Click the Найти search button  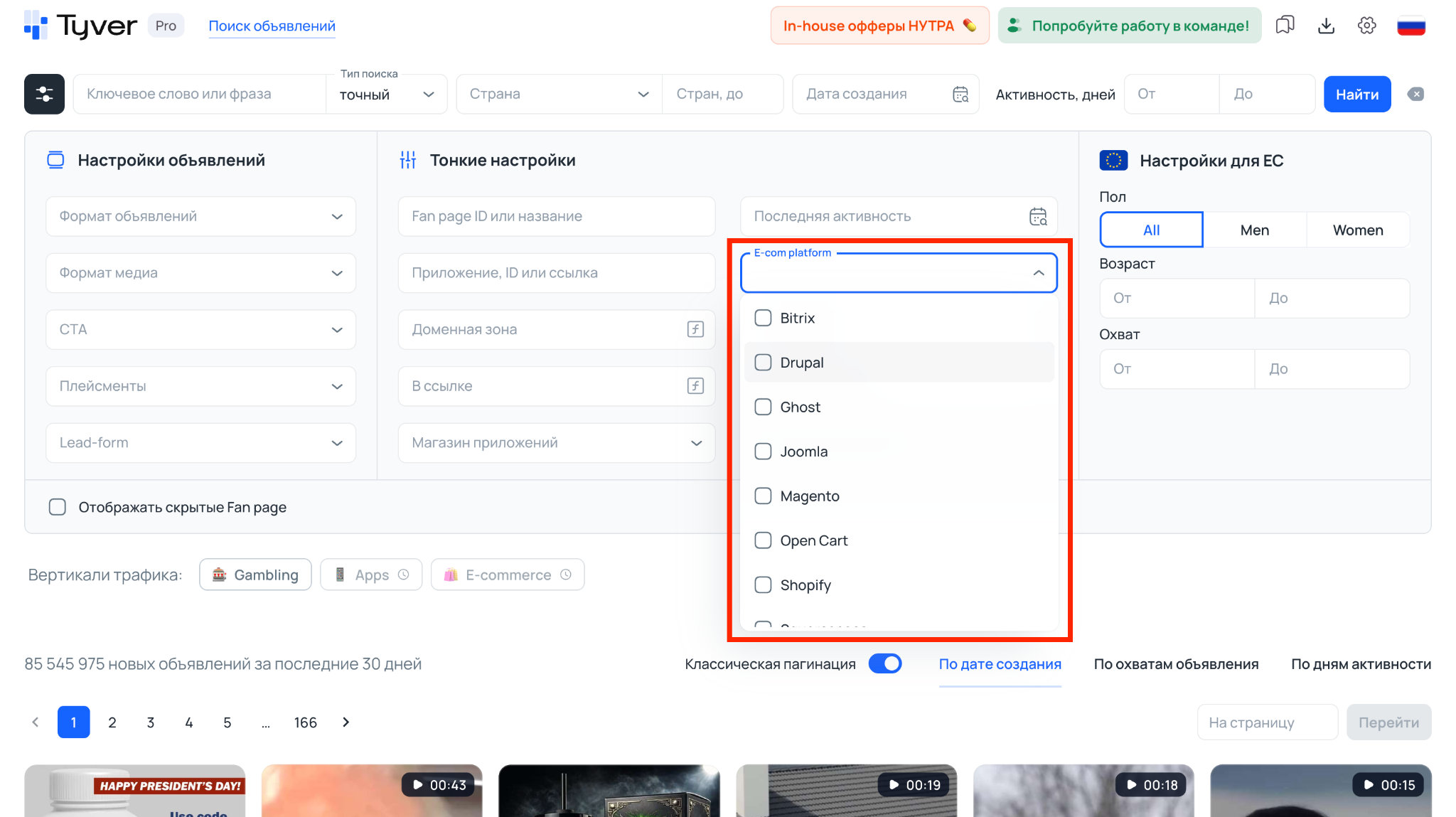click(x=1356, y=93)
